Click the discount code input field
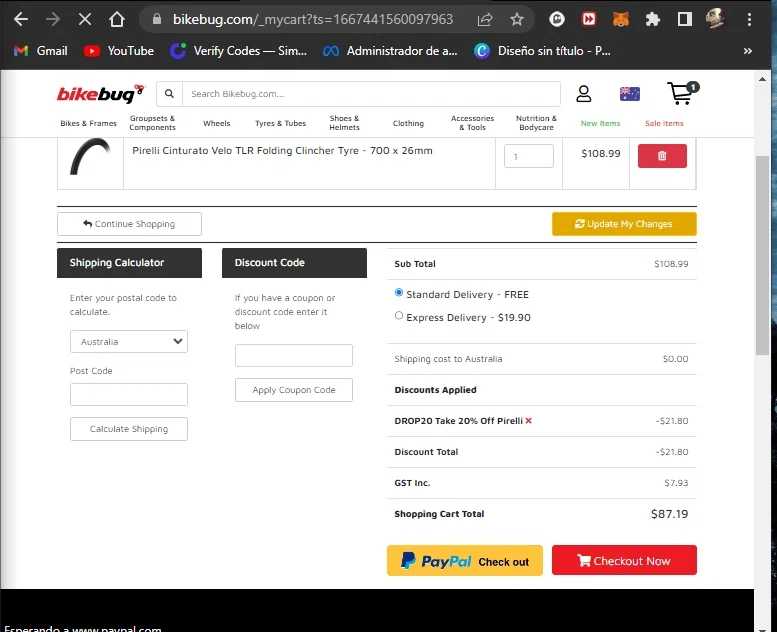The width and height of the screenshot is (777, 632). click(294, 355)
